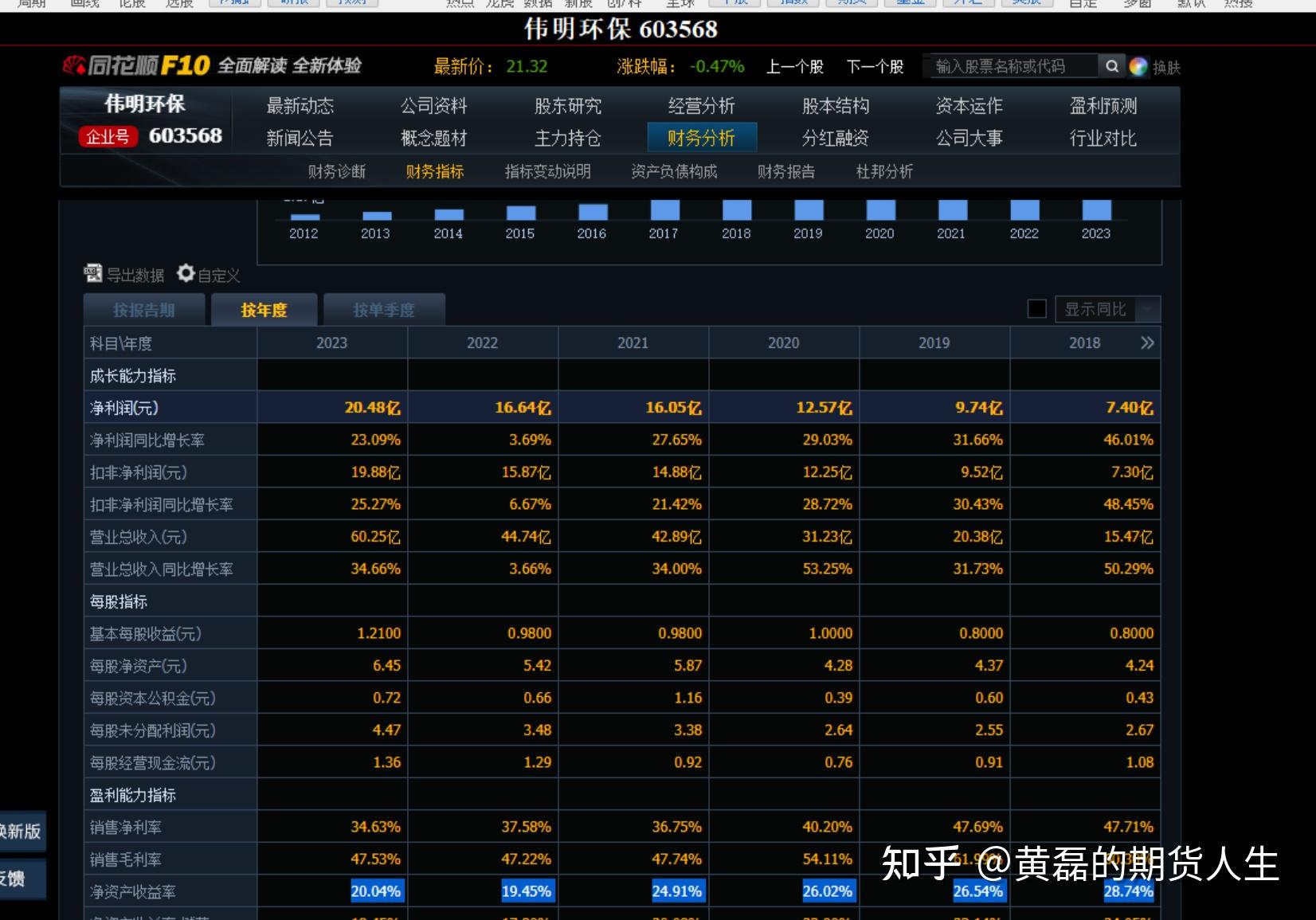Select the 财务分析 menu
The width and height of the screenshot is (1316, 920).
pos(701,138)
